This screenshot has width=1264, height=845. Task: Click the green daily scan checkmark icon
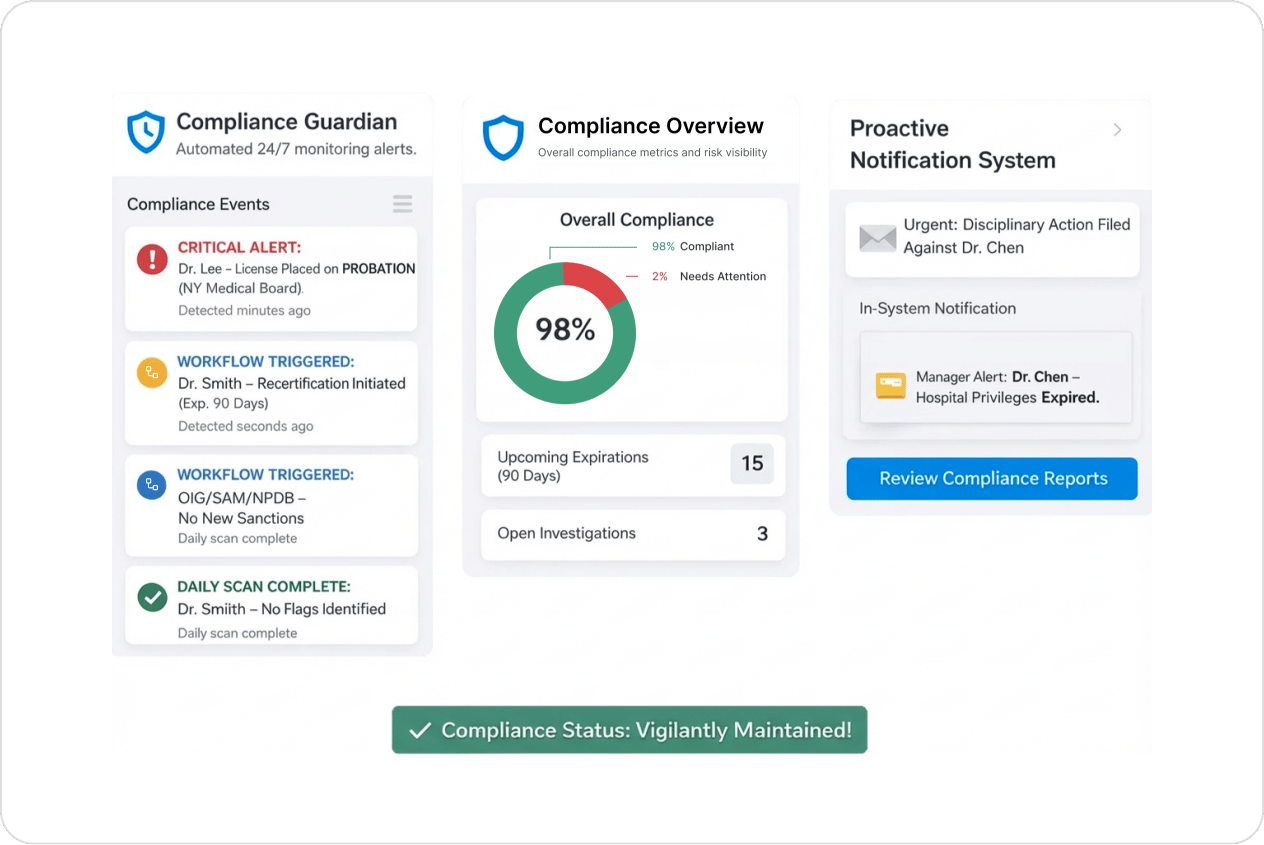point(153,595)
